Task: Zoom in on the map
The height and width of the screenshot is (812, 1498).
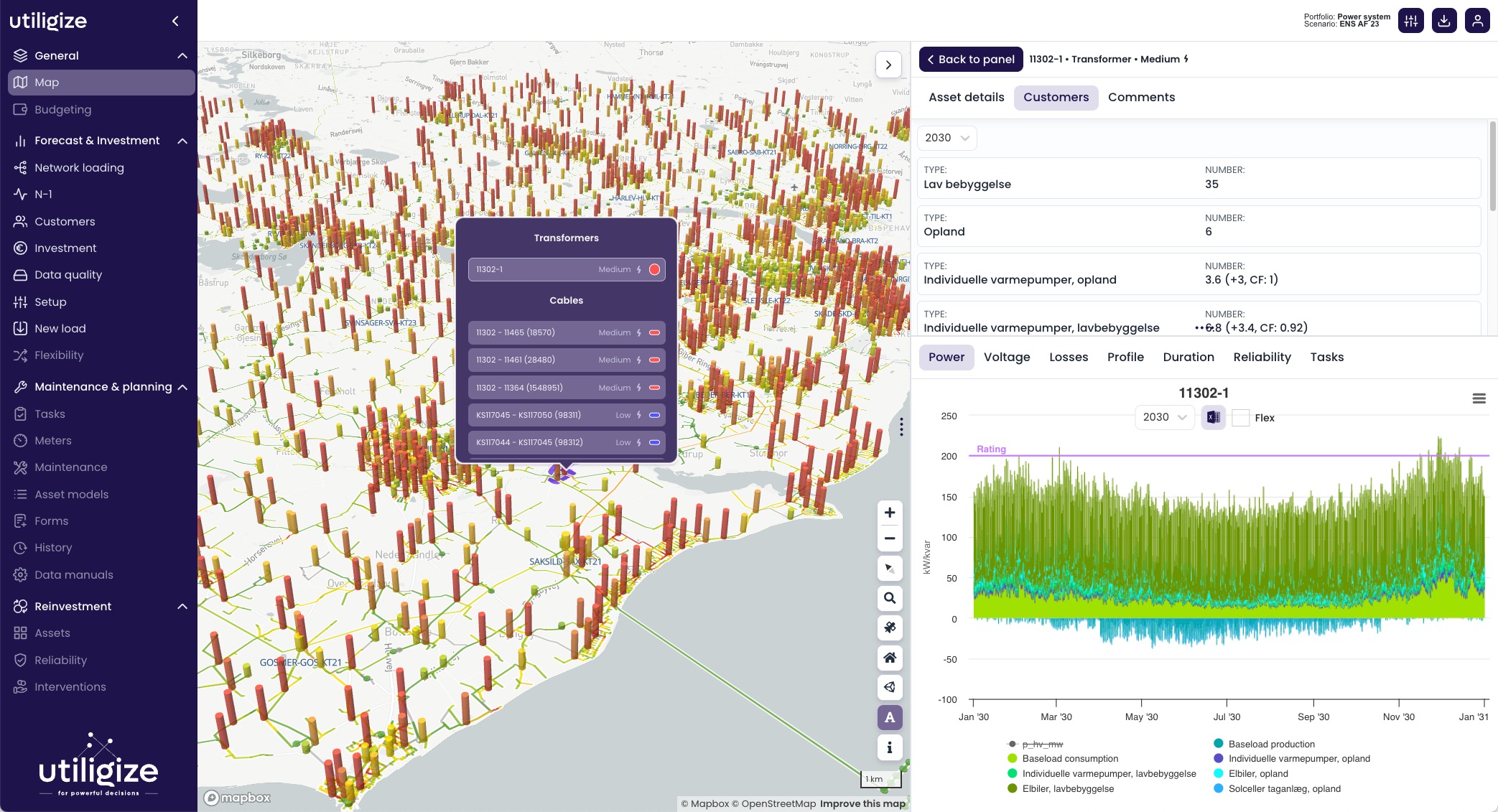Action: [x=890, y=513]
